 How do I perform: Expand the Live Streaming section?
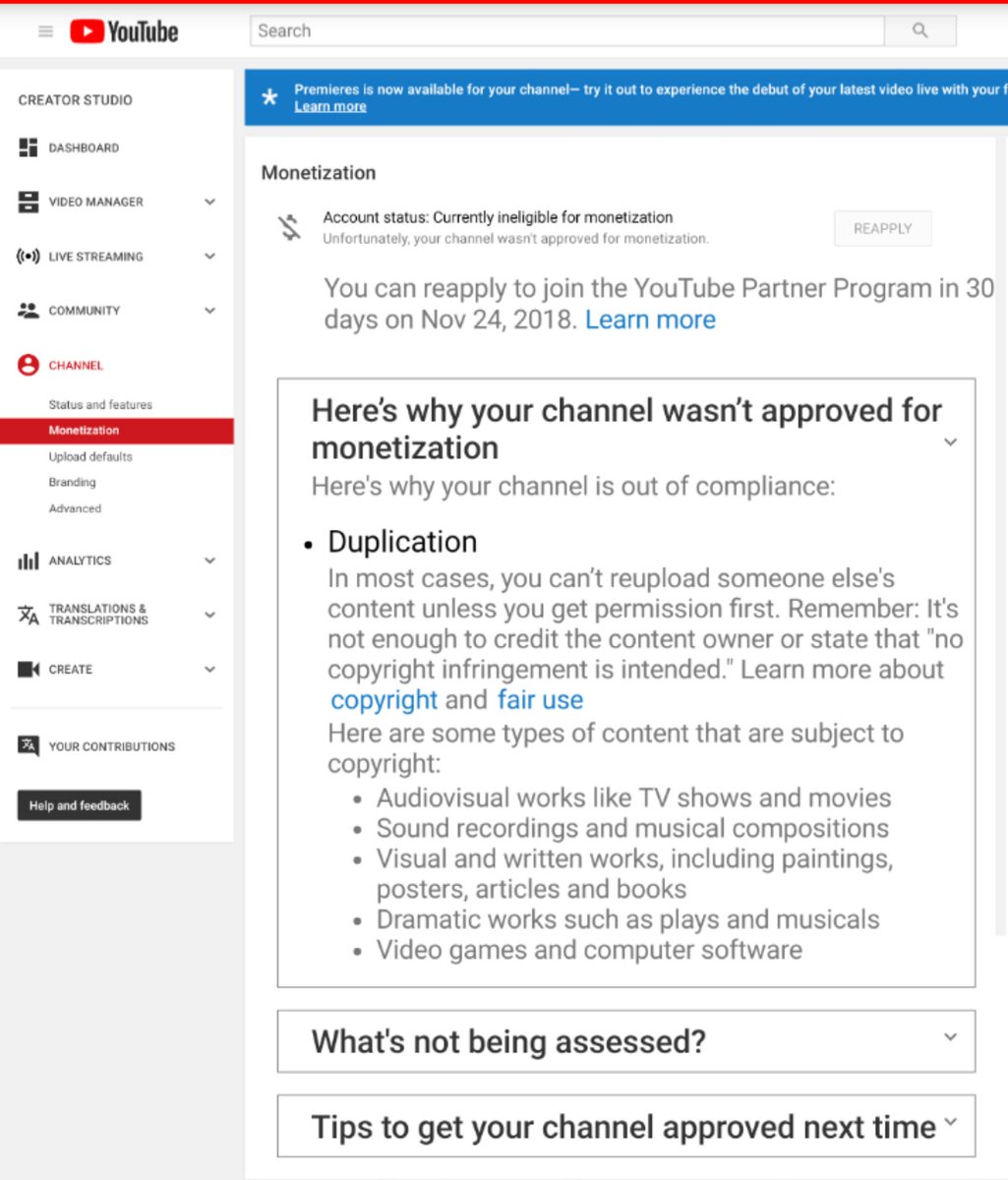[x=209, y=257]
